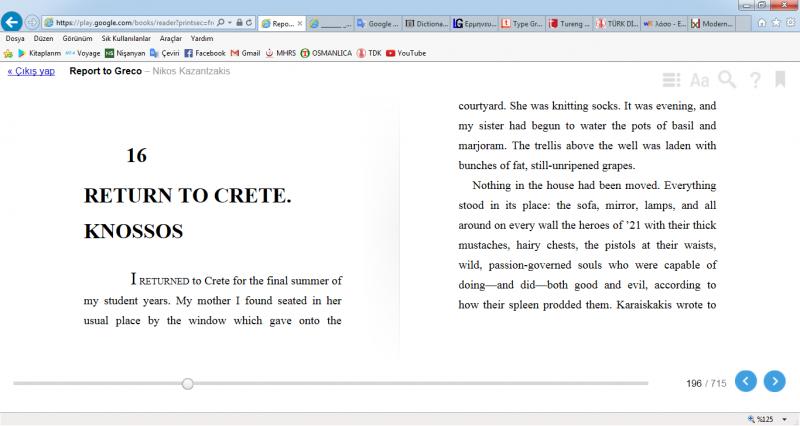Open the Voyage bookmark
Image resolution: width=800 pixels, height=426 pixels.
click(x=83, y=53)
